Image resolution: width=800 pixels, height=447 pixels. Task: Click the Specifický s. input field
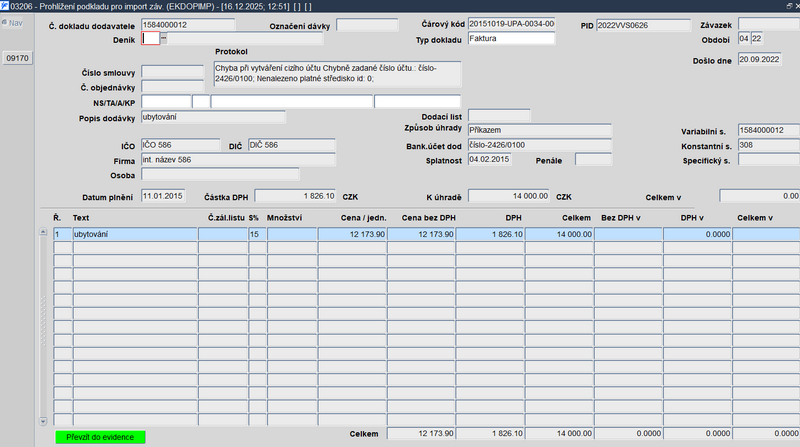(769, 159)
